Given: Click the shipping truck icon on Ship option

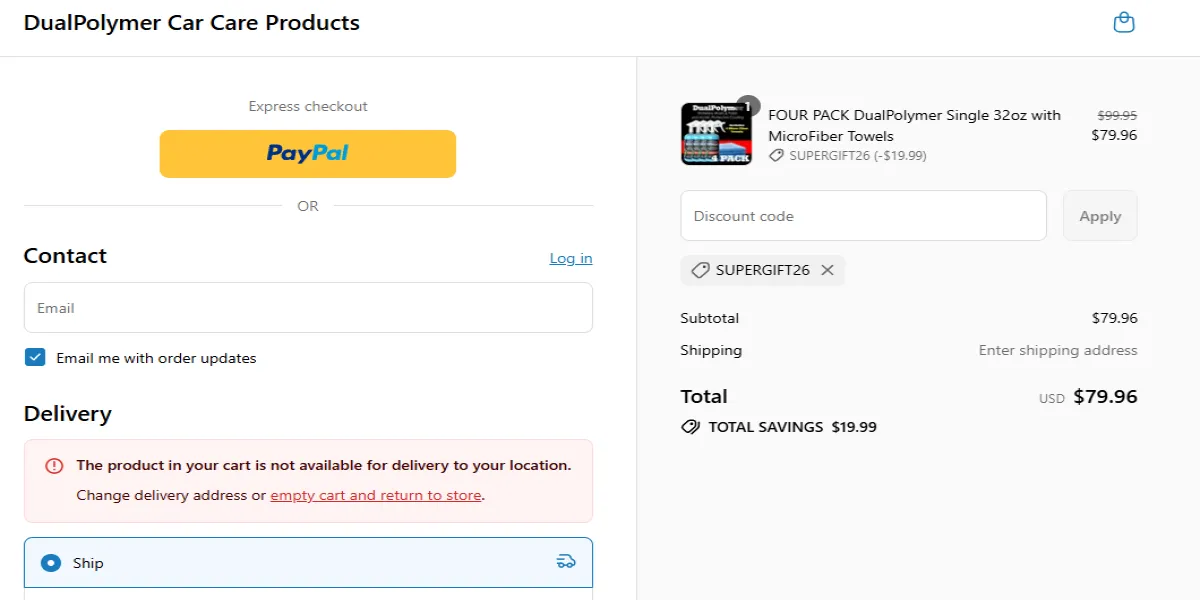Looking at the screenshot, I should click(x=566, y=562).
